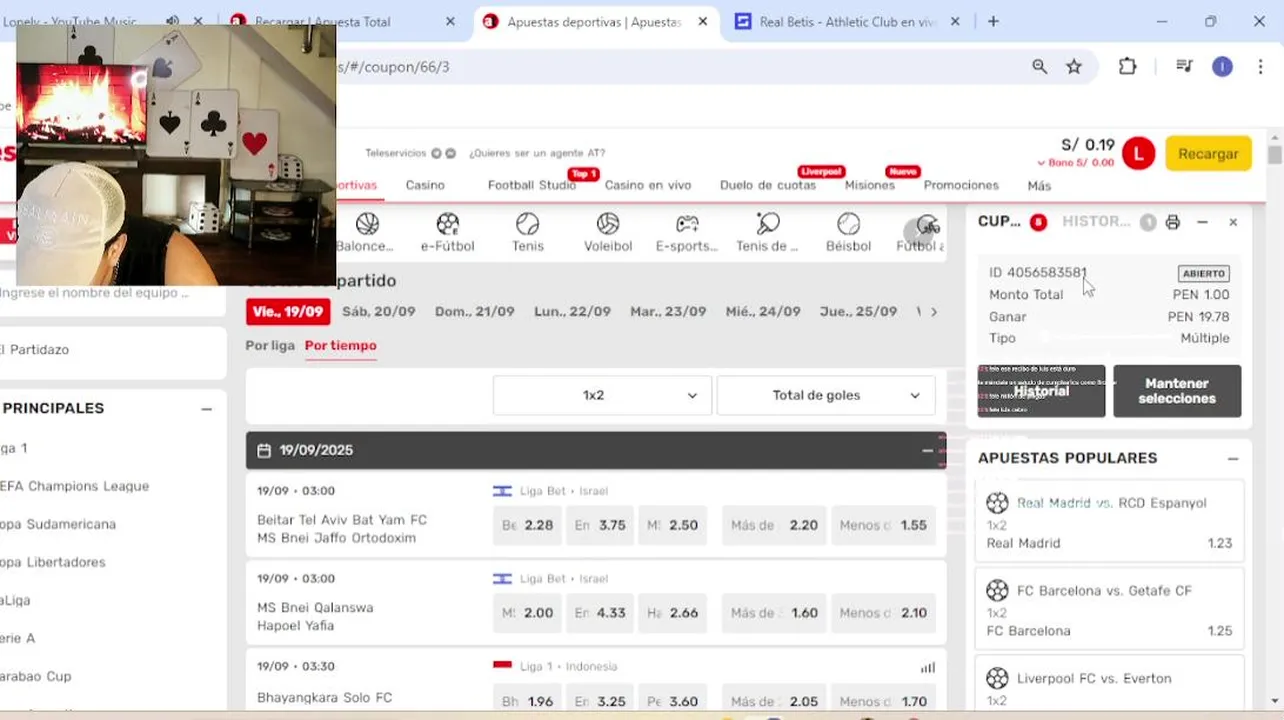Collapse the Apuestas Populares section
The image size is (1284, 720).
pyautogui.click(x=1233, y=458)
